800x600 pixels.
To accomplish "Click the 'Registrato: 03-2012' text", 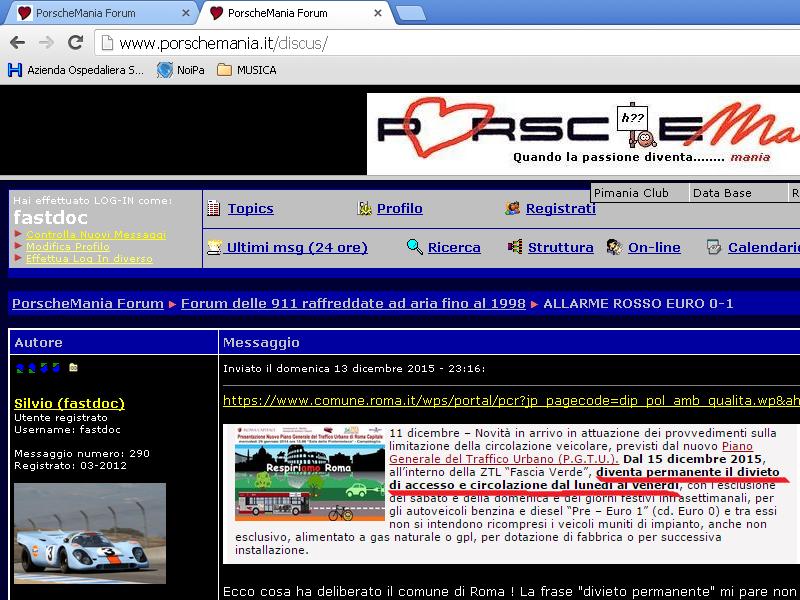I will [70, 465].
